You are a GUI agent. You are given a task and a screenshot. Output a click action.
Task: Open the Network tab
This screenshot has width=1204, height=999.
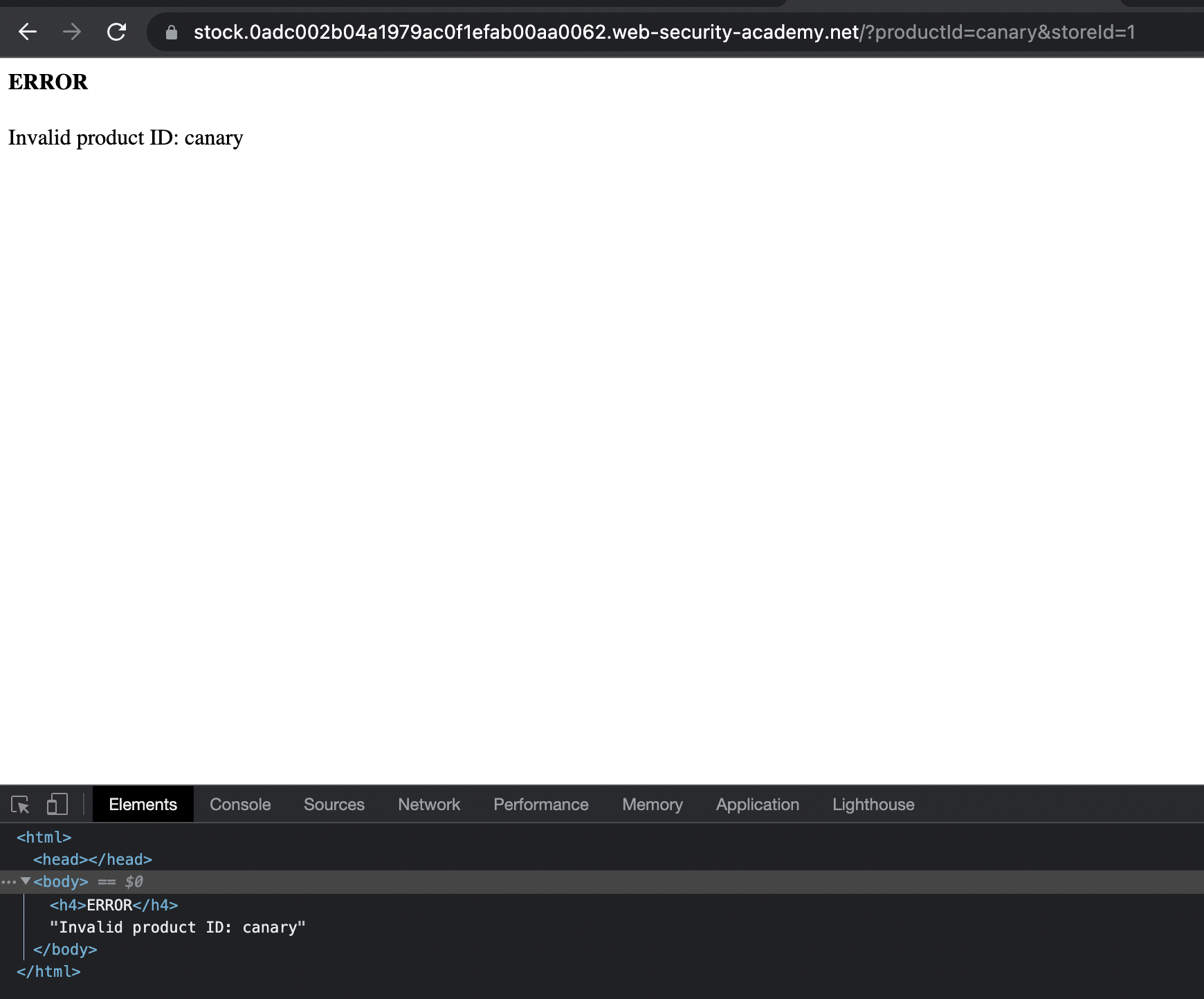point(428,805)
